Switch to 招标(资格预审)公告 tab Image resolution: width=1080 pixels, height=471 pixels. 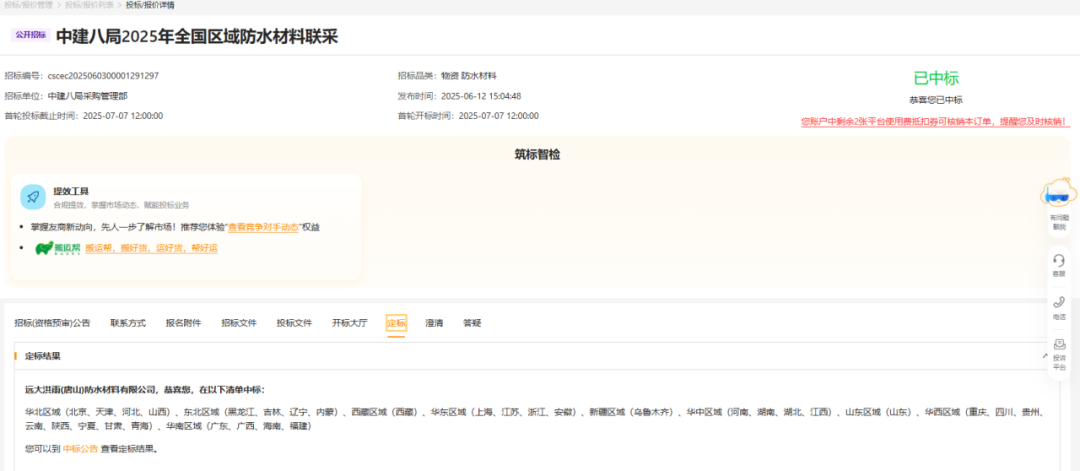coord(52,323)
